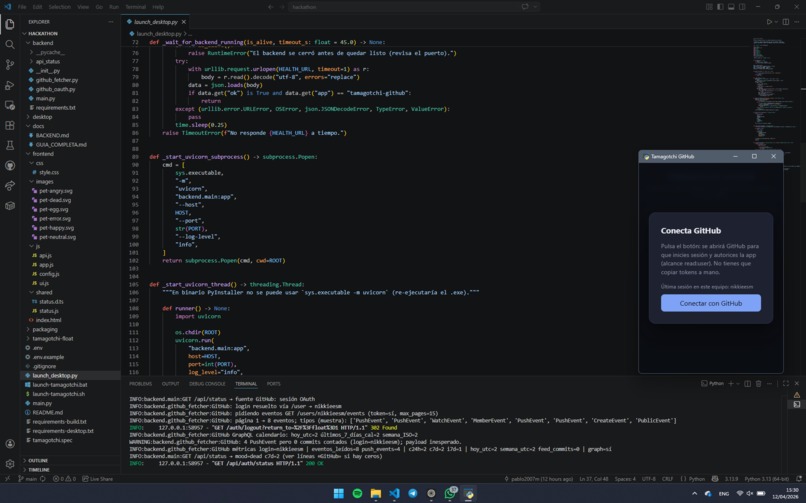The height and width of the screenshot is (503, 806).
Task: Open the GitHub view in activity bar
Action: [10, 165]
